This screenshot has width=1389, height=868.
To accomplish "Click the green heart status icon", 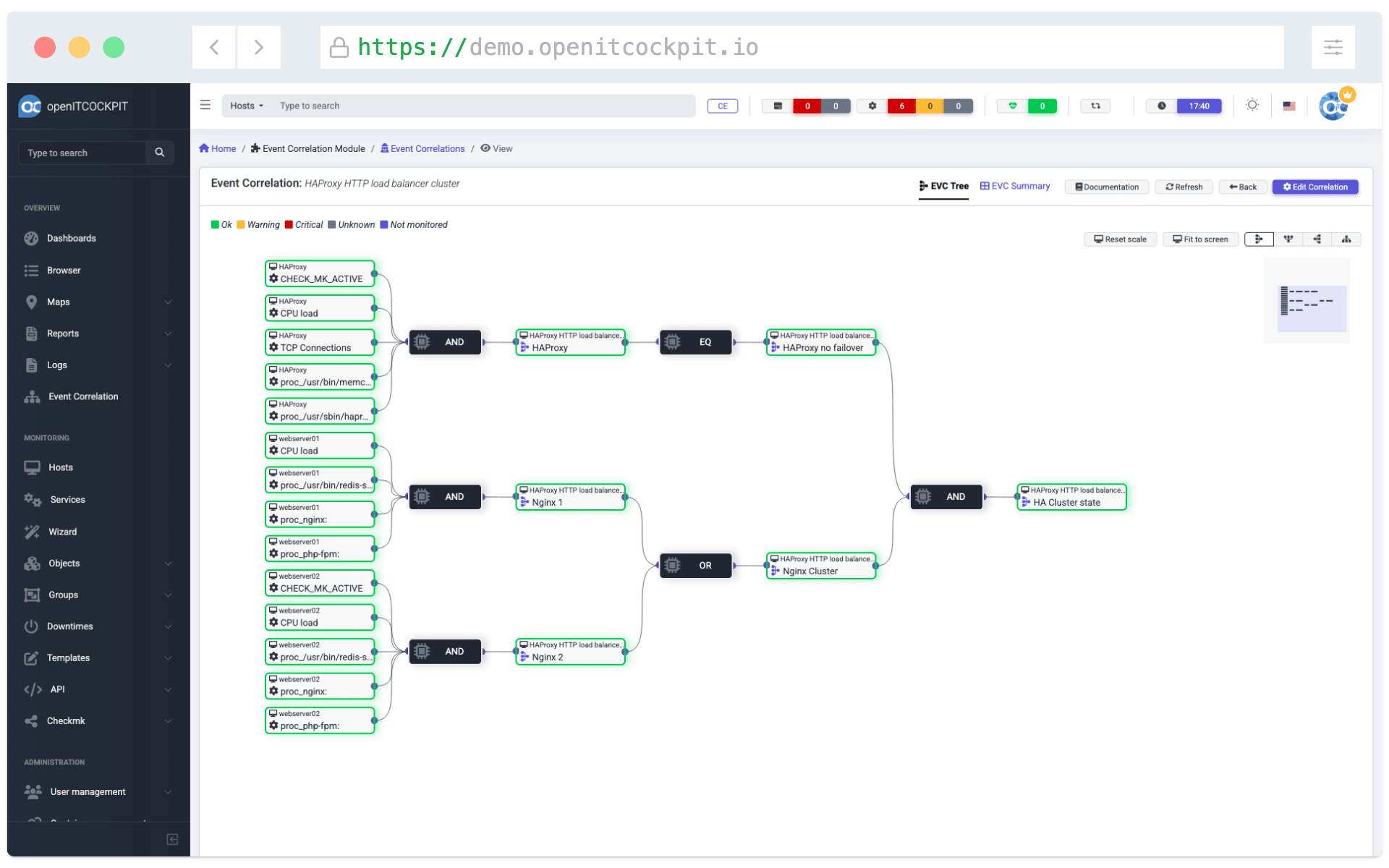I will pos(1013,106).
